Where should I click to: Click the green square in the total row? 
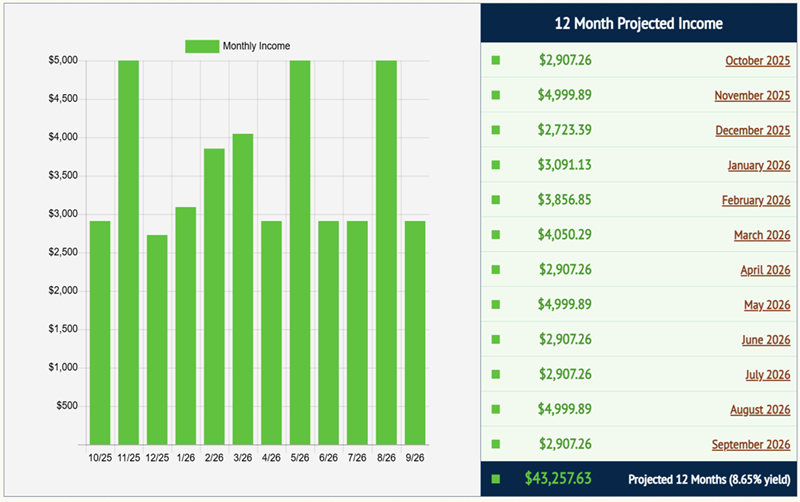tap(495, 479)
